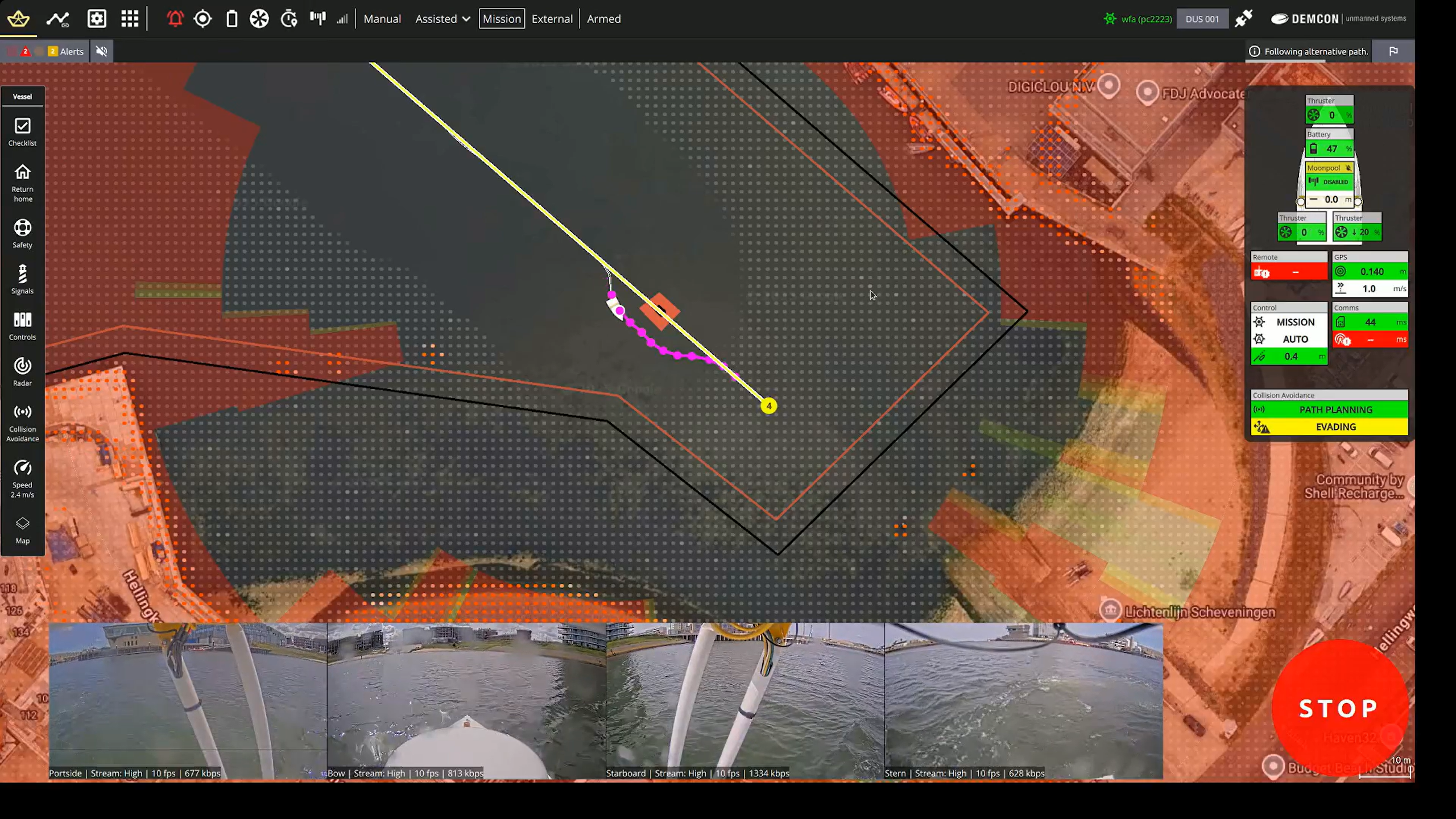Toggle the muted alert sound icon
The width and height of the screenshot is (1456, 819).
point(102,51)
